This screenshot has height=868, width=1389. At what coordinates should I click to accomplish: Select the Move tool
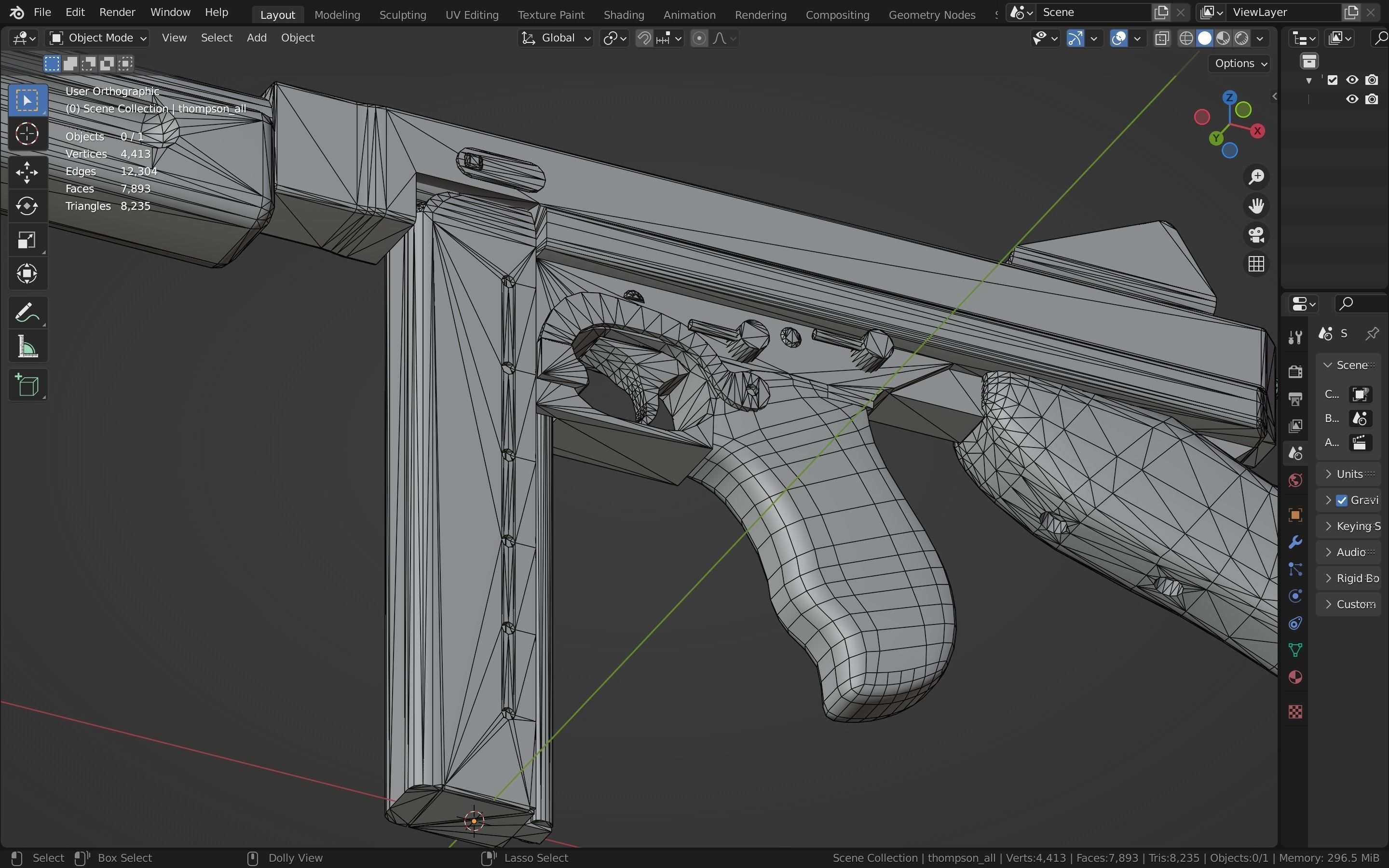pos(27,172)
